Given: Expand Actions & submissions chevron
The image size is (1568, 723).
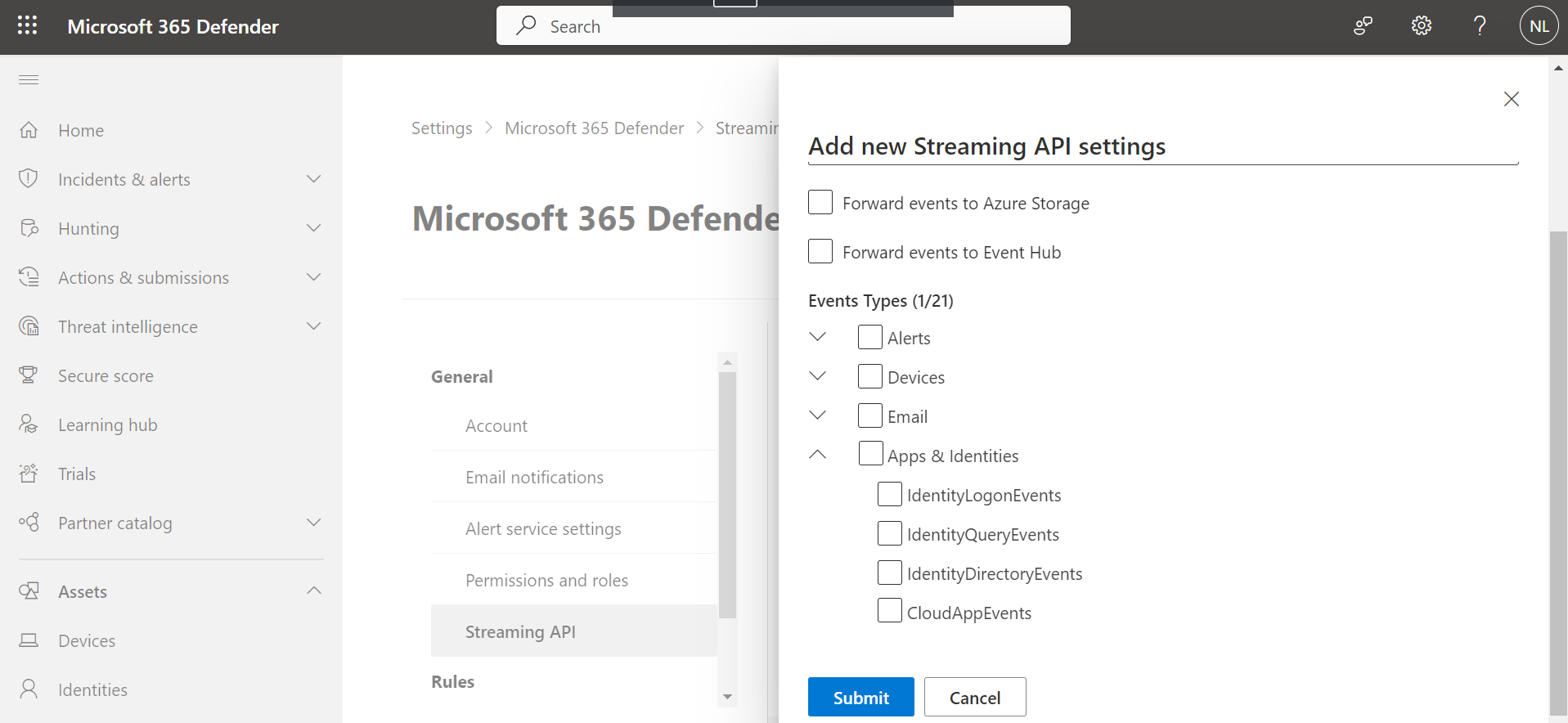Looking at the screenshot, I should click(x=313, y=276).
